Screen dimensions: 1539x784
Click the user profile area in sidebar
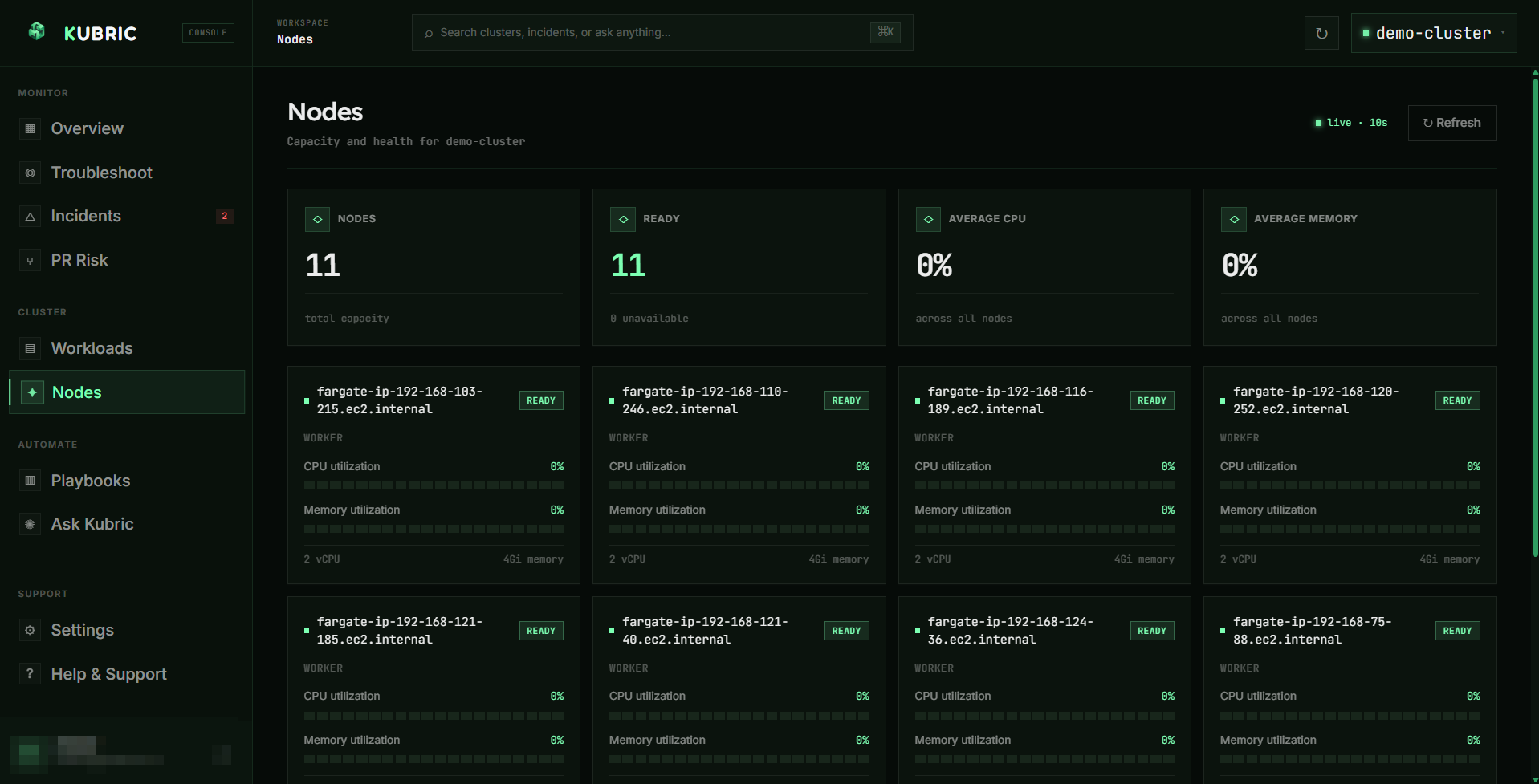coord(126,753)
